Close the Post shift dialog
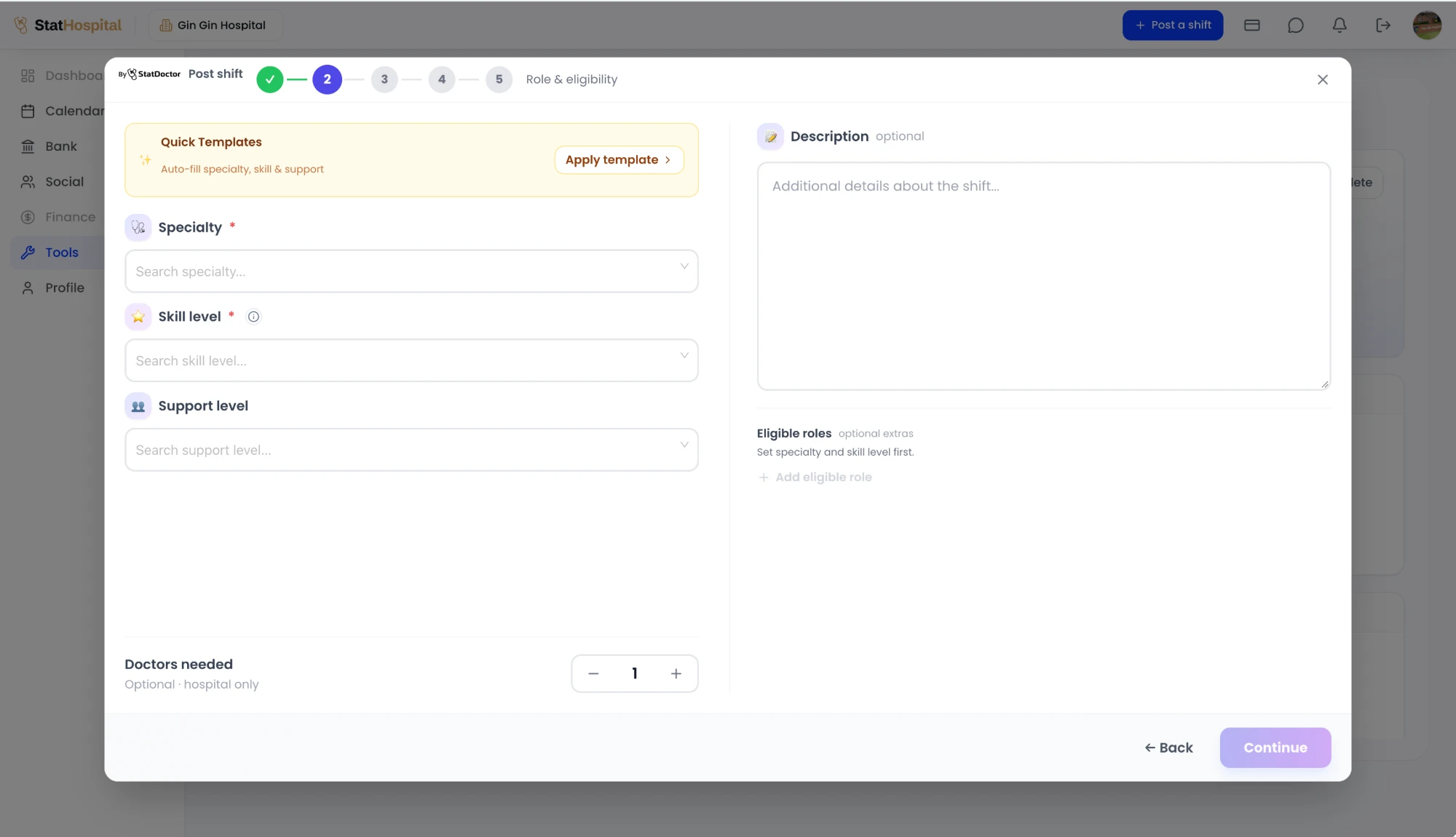 1323,79
